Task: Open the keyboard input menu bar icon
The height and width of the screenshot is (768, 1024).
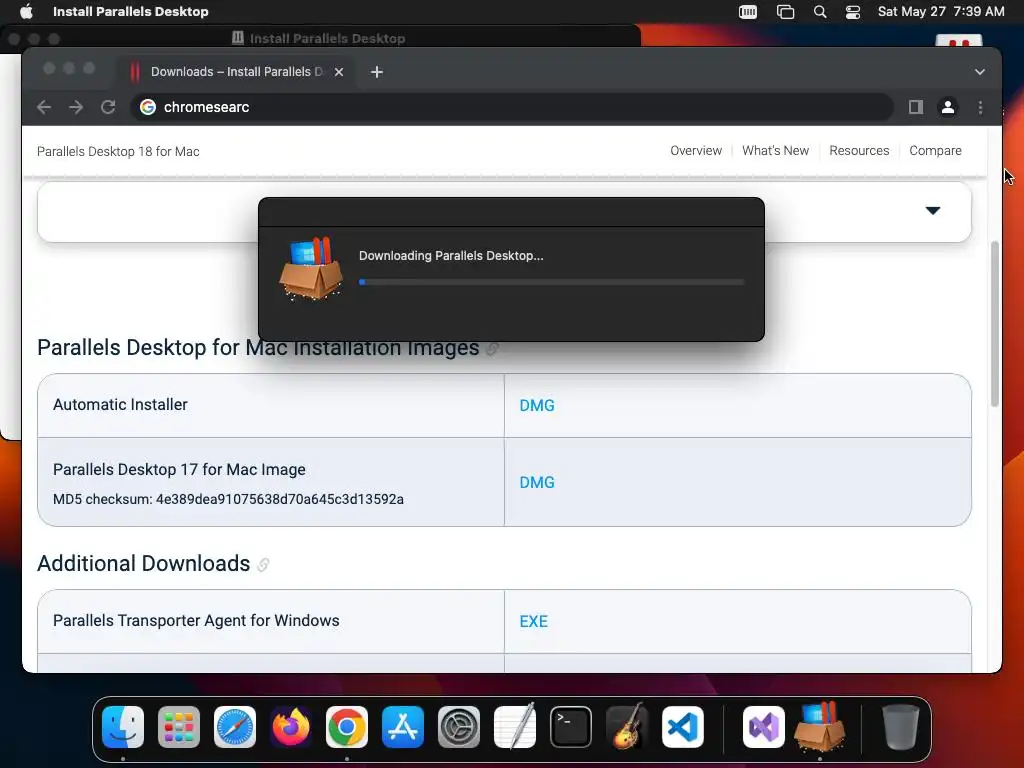Action: [x=748, y=12]
